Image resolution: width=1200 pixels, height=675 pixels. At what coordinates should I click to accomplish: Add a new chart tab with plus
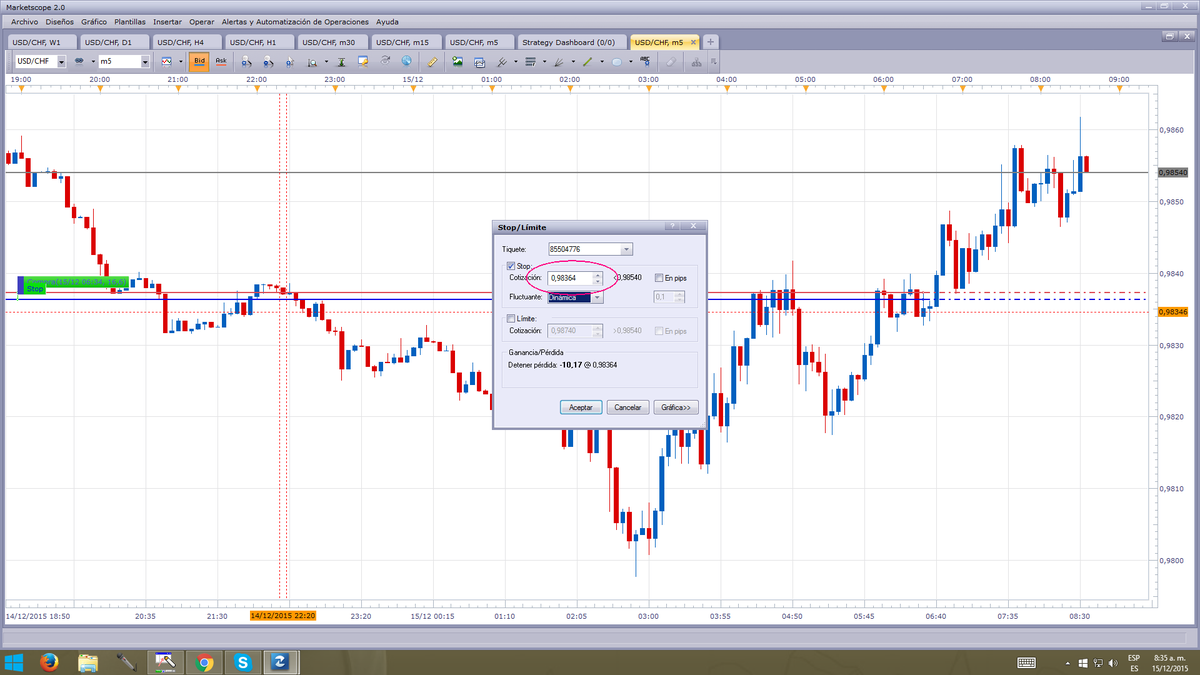[x=710, y=42]
